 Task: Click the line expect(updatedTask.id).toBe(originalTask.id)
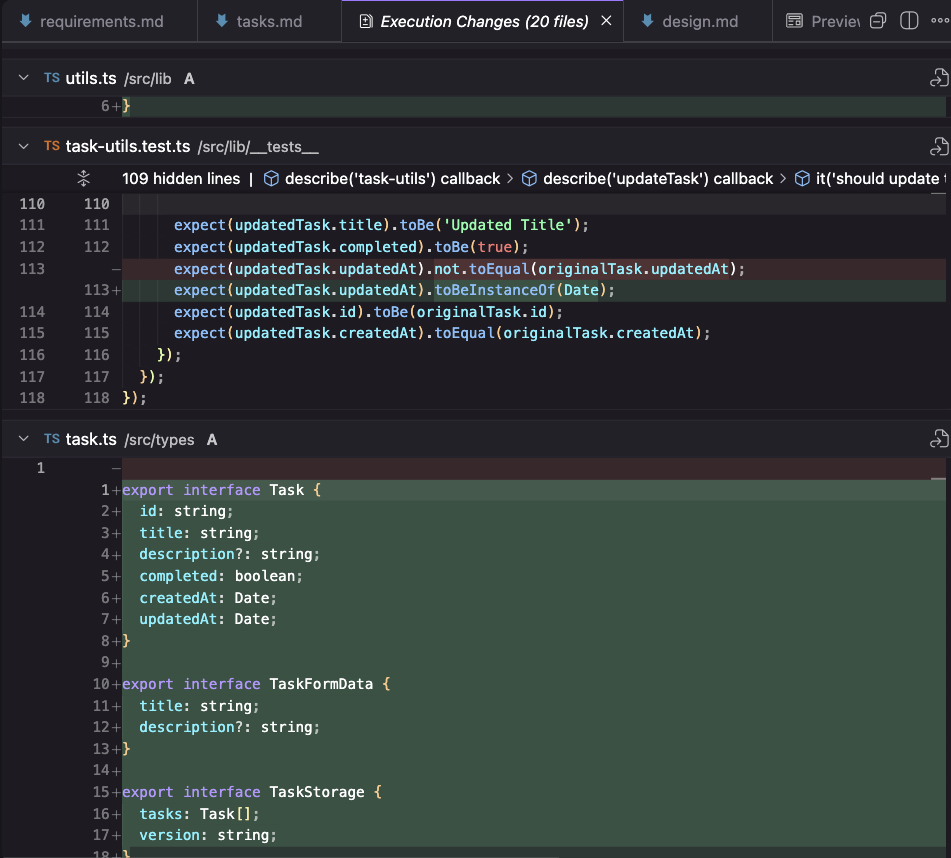tap(534, 312)
